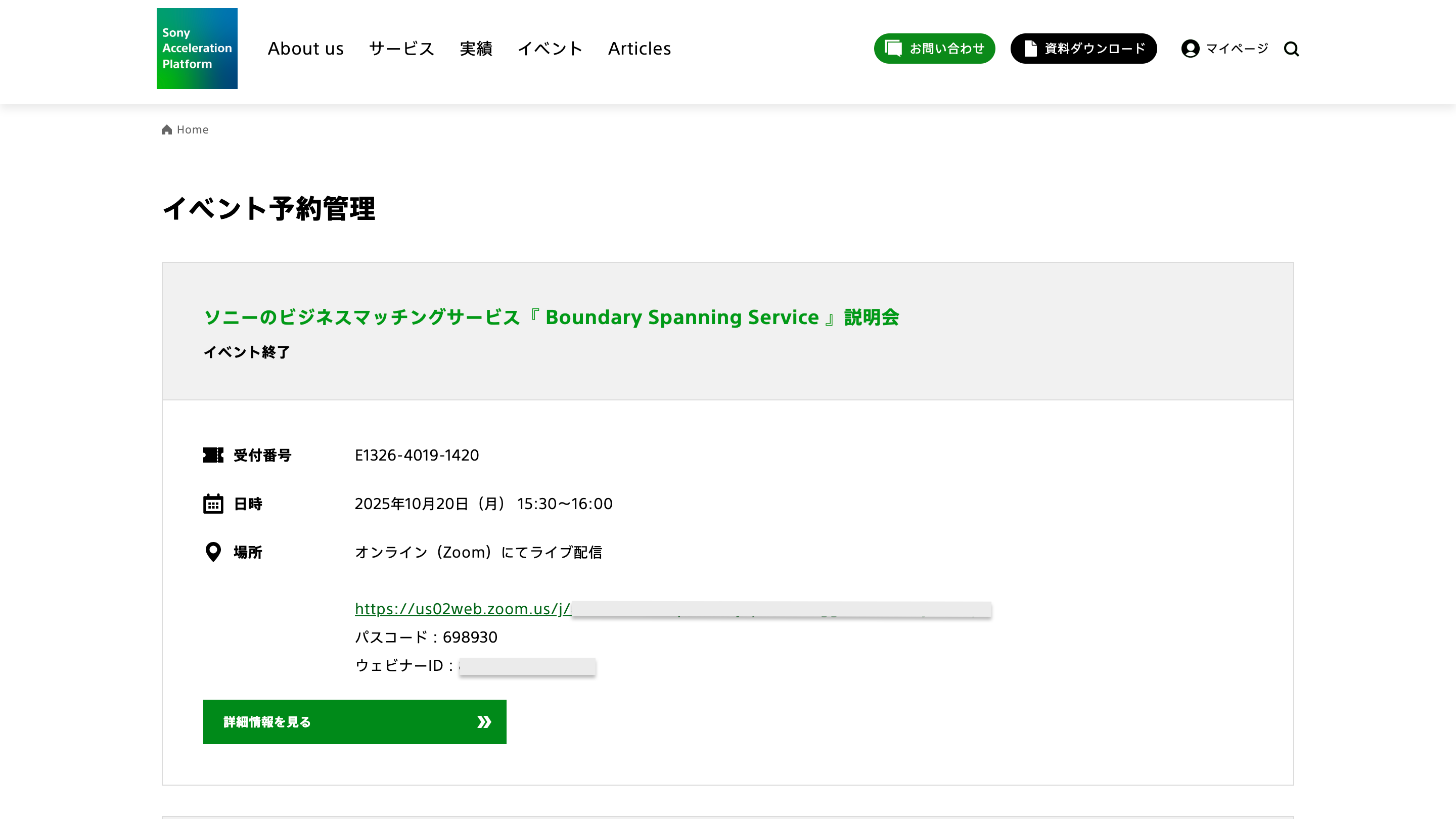The width and height of the screenshot is (1456, 819).
Task: Click the search magnifier icon
Action: point(1291,49)
